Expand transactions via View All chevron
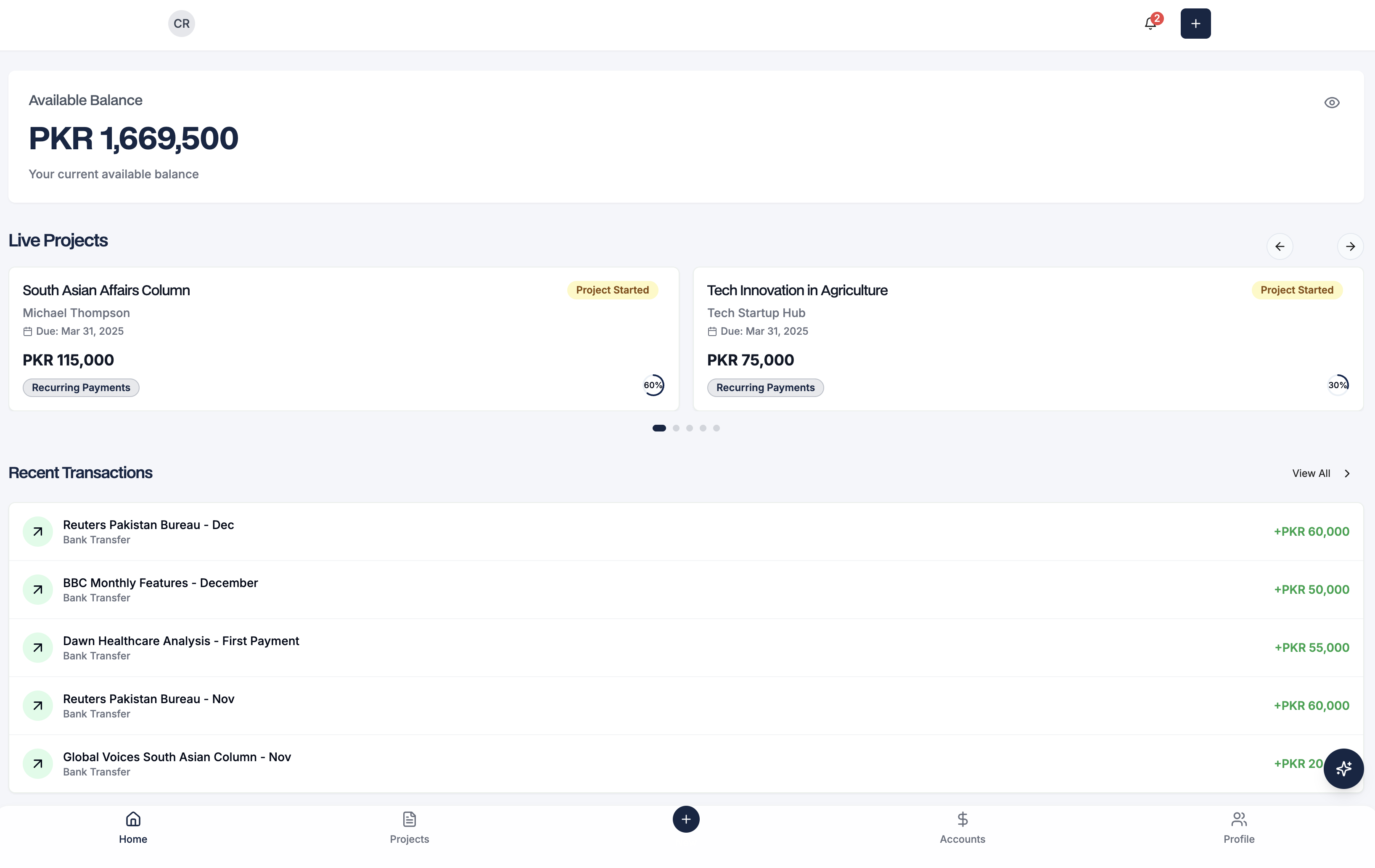Screen dimensions: 1375x868 pos(1347,474)
